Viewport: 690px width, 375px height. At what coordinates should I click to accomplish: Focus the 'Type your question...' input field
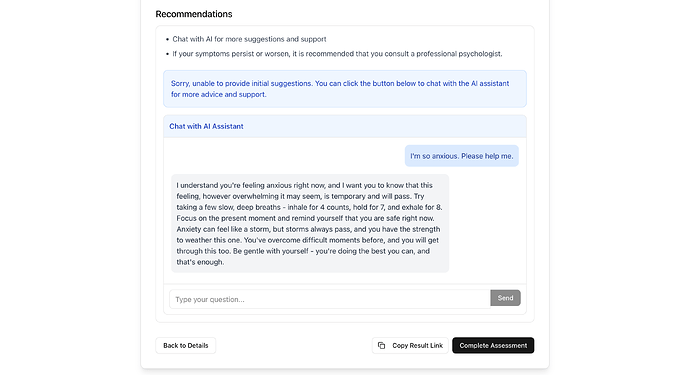point(330,299)
